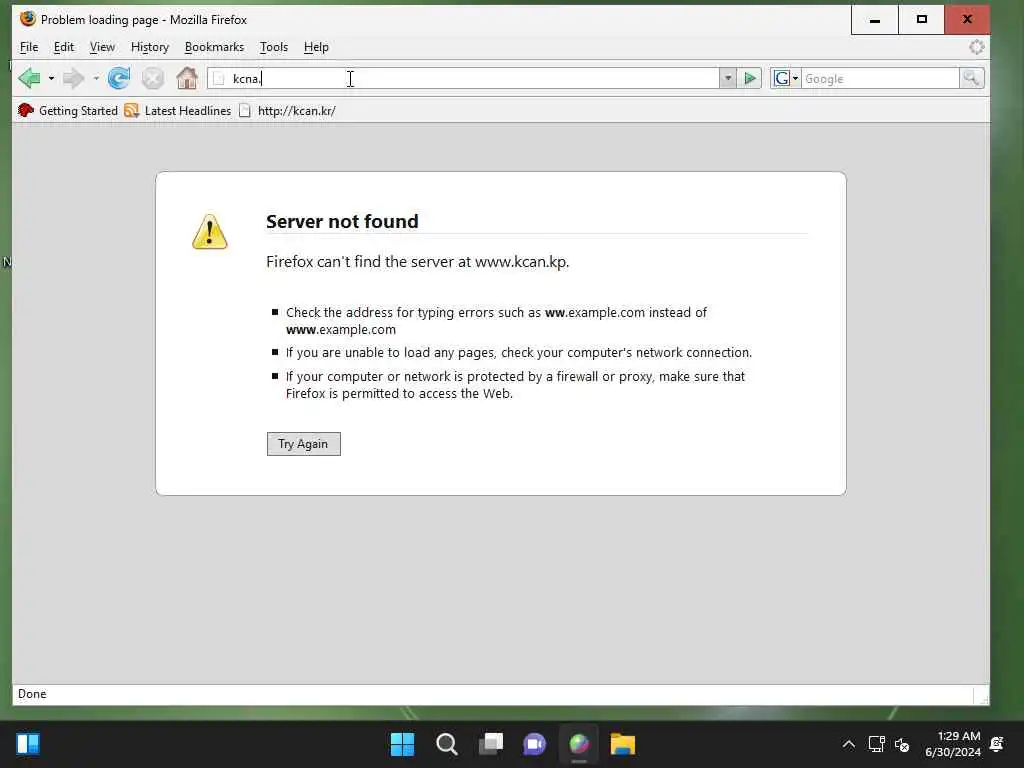The image size is (1024, 768).
Task: Open taskbar Search
Action: 447,744
